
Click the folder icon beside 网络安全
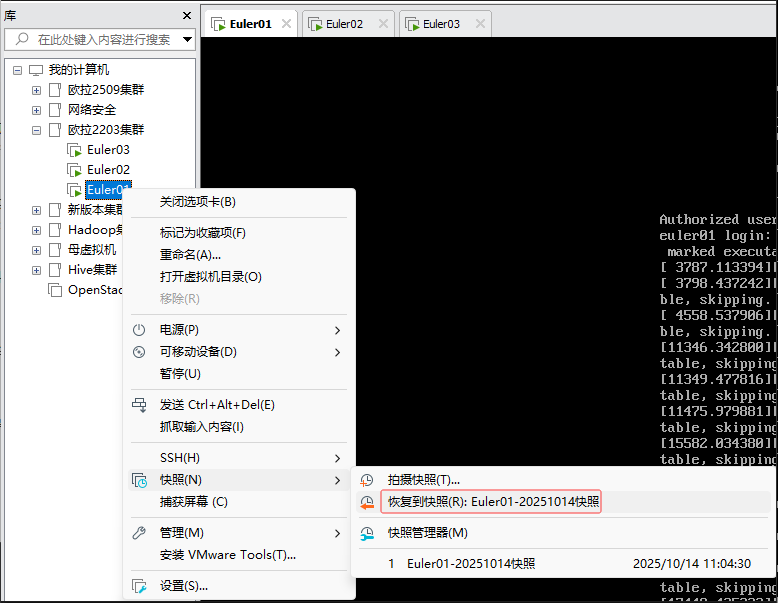tap(55, 110)
